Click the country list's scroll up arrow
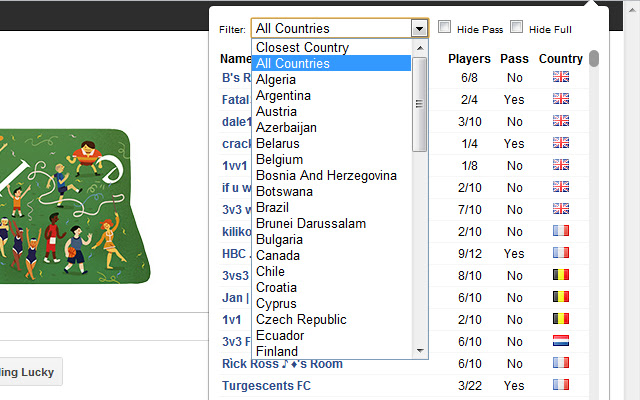Viewport: 640px width, 400px height. tap(420, 47)
